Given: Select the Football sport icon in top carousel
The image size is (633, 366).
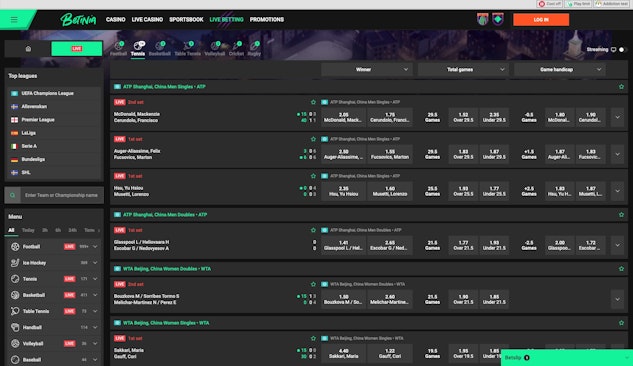Looking at the screenshot, I should (118, 48).
